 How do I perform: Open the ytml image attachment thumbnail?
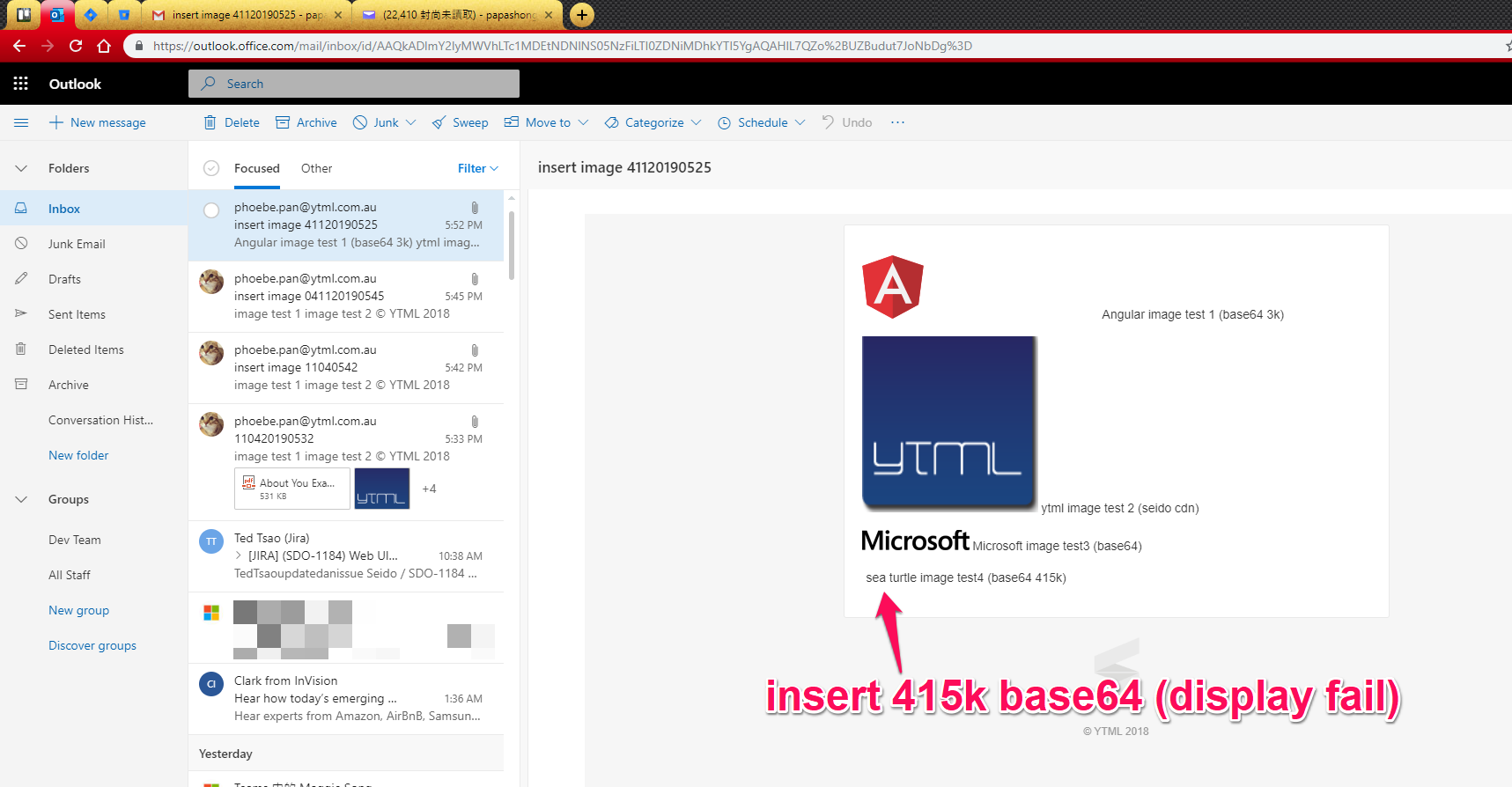coord(382,489)
